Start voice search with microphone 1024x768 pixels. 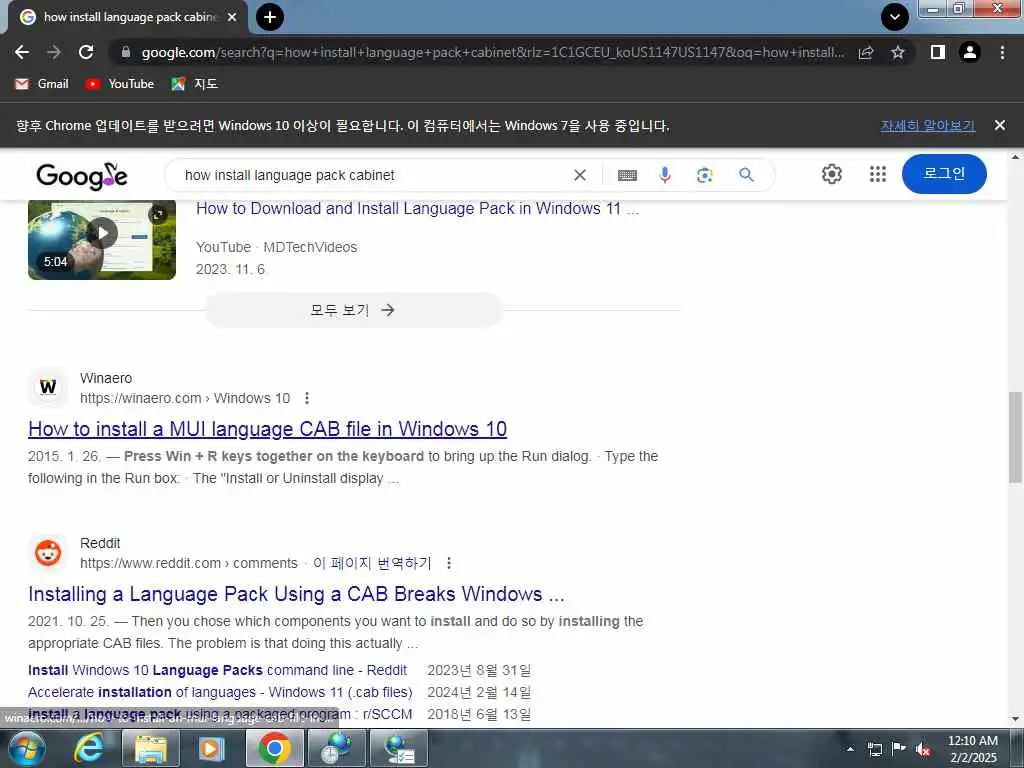665,175
